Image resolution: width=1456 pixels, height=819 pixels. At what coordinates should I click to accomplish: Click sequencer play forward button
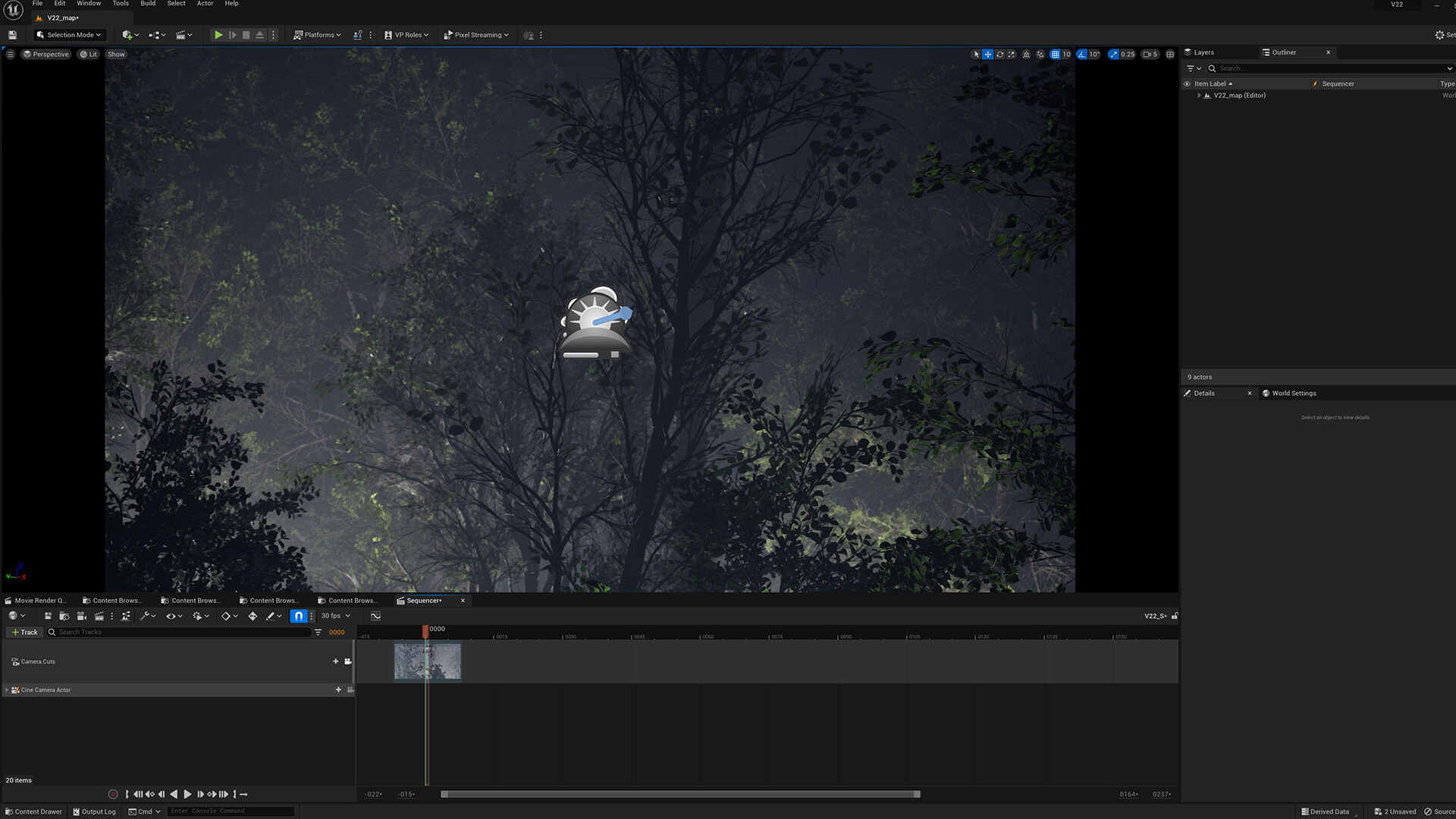click(x=187, y=794)
